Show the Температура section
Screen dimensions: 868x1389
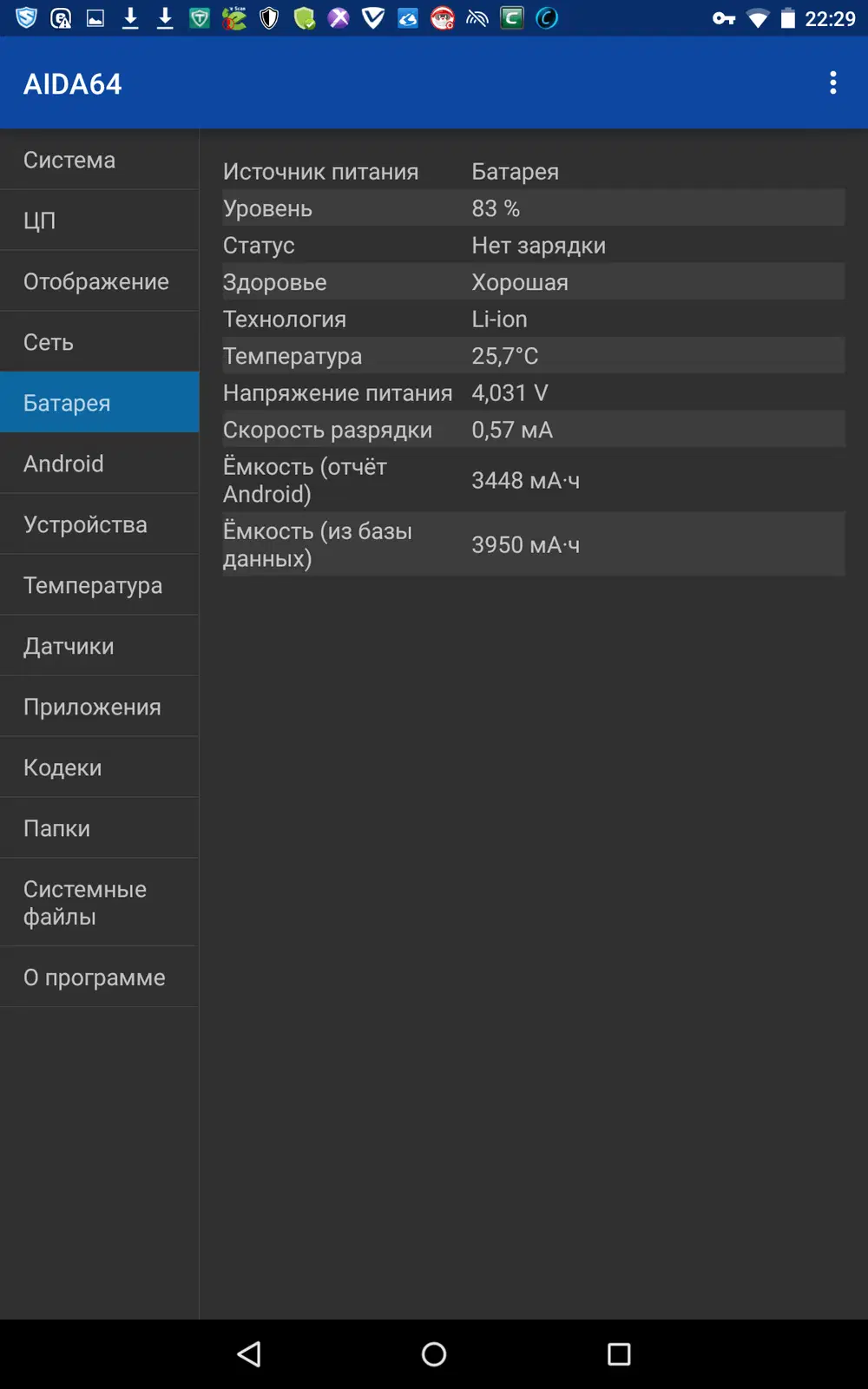tap(99, 585)
